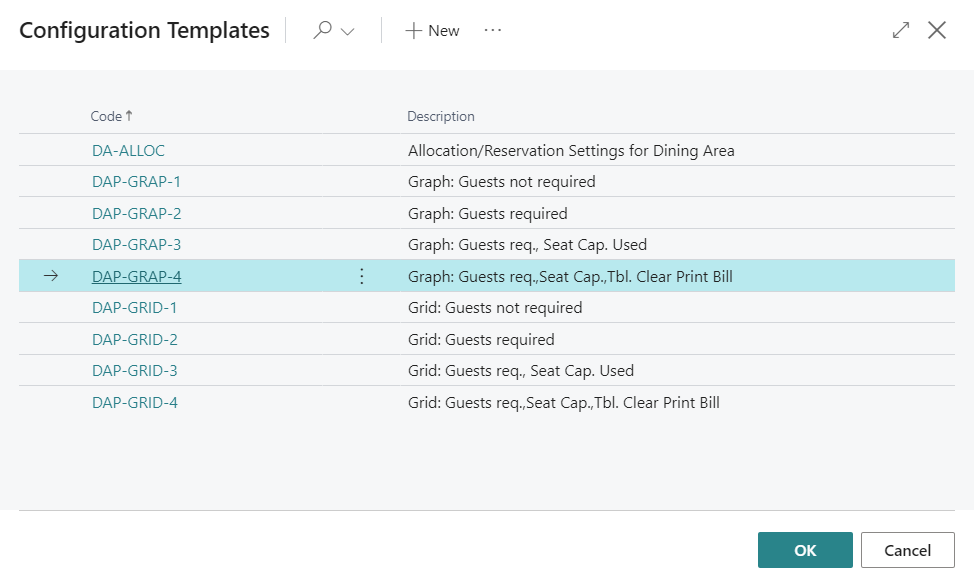Close the Configuration Templates dialog
Screen dimensions: 974x587
point(937,31)
